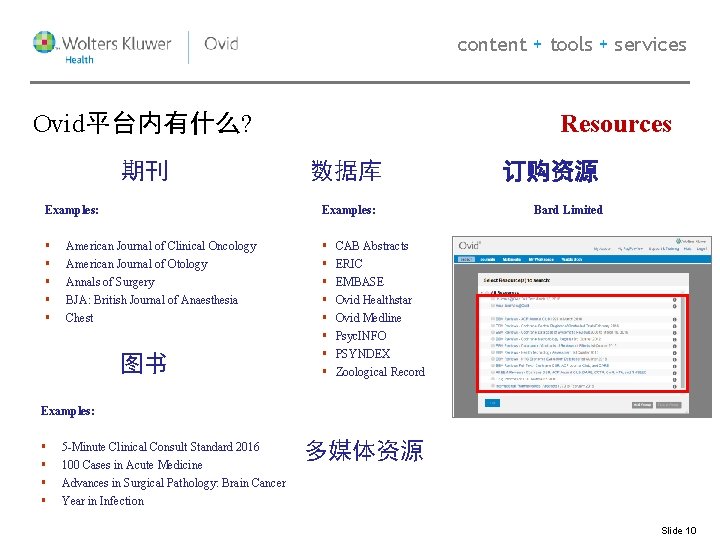Viewport: 720px width, 540px height.
Task: Click 'Wolters Kluwer' brand name text
Action: point(117,44)
